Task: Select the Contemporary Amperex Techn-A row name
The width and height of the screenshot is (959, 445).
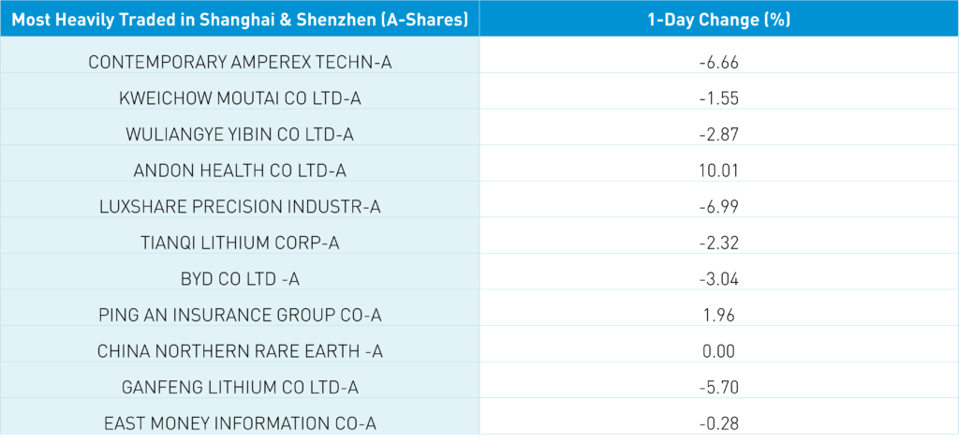Action: (x=239, y=62)
